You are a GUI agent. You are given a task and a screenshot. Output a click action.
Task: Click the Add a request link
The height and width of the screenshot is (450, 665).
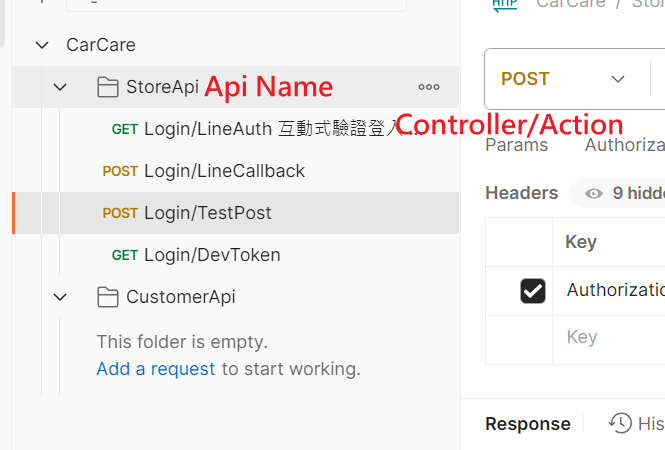point(155,369)
